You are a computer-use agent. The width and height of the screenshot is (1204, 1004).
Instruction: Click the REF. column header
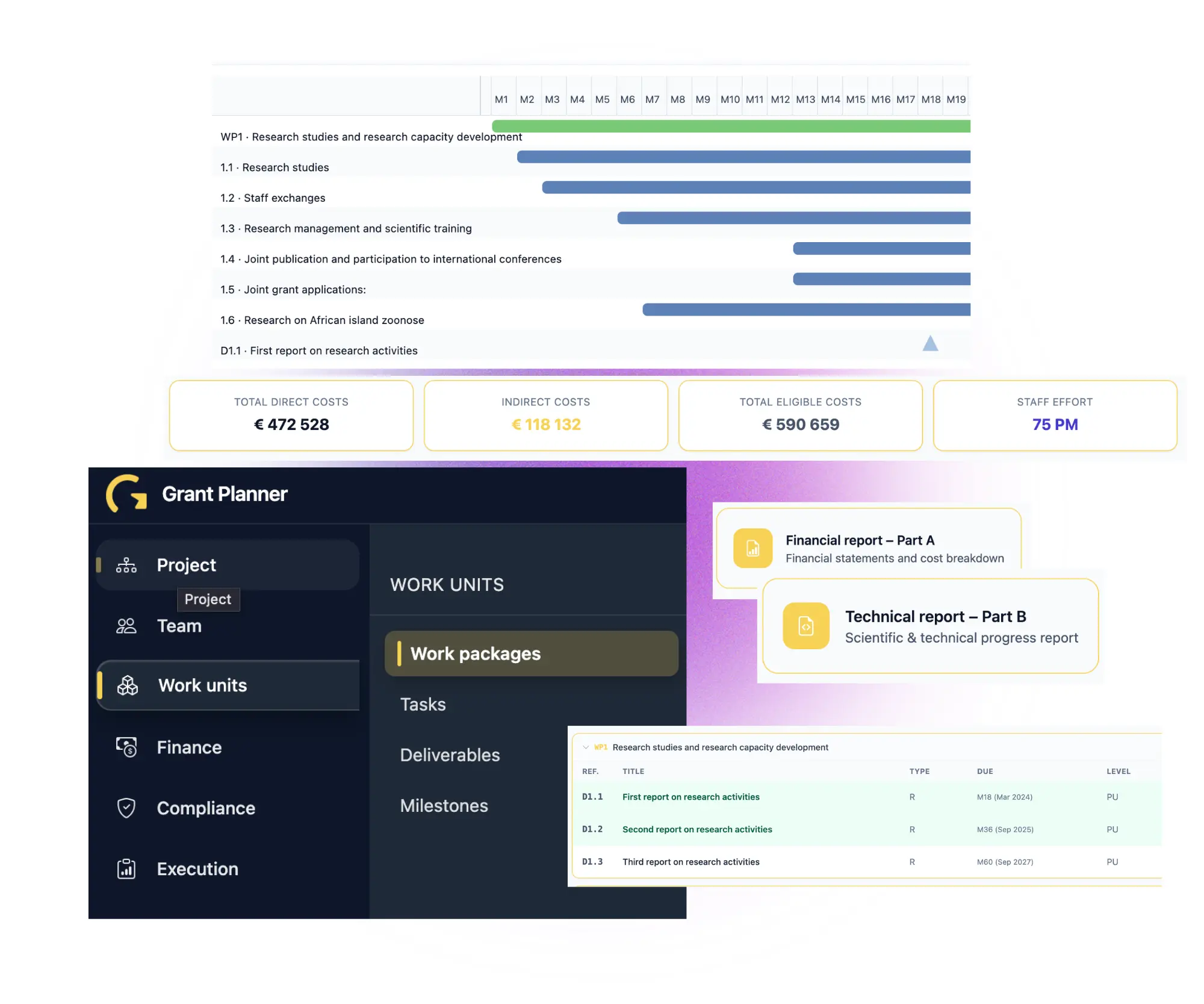pyautogui.click(x=591, y=772)
